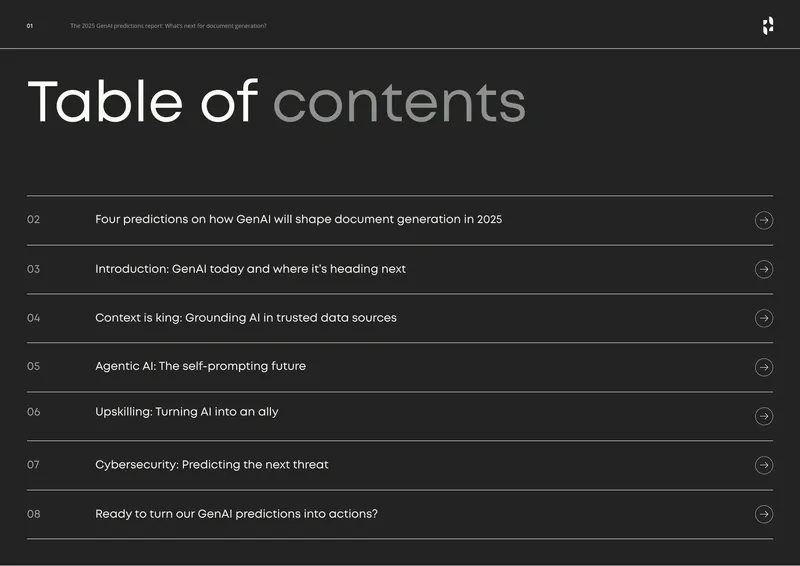Click the arrow icon next to Agentic AI
This screenshot has height=566, width=800.
tap(763, 367)
